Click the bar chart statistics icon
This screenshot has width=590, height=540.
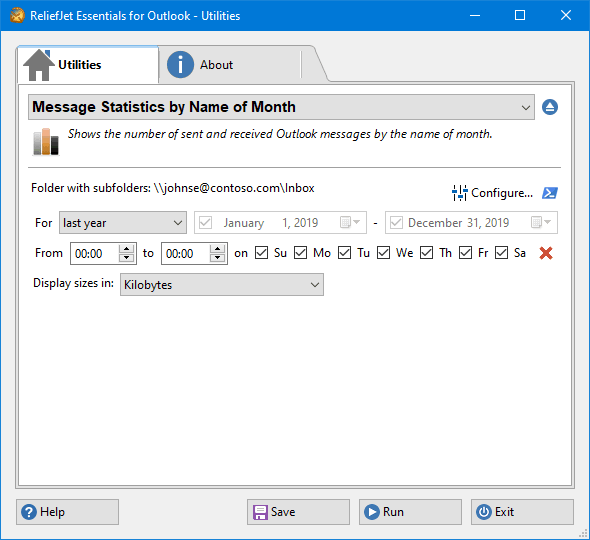[x=46, y=141]
